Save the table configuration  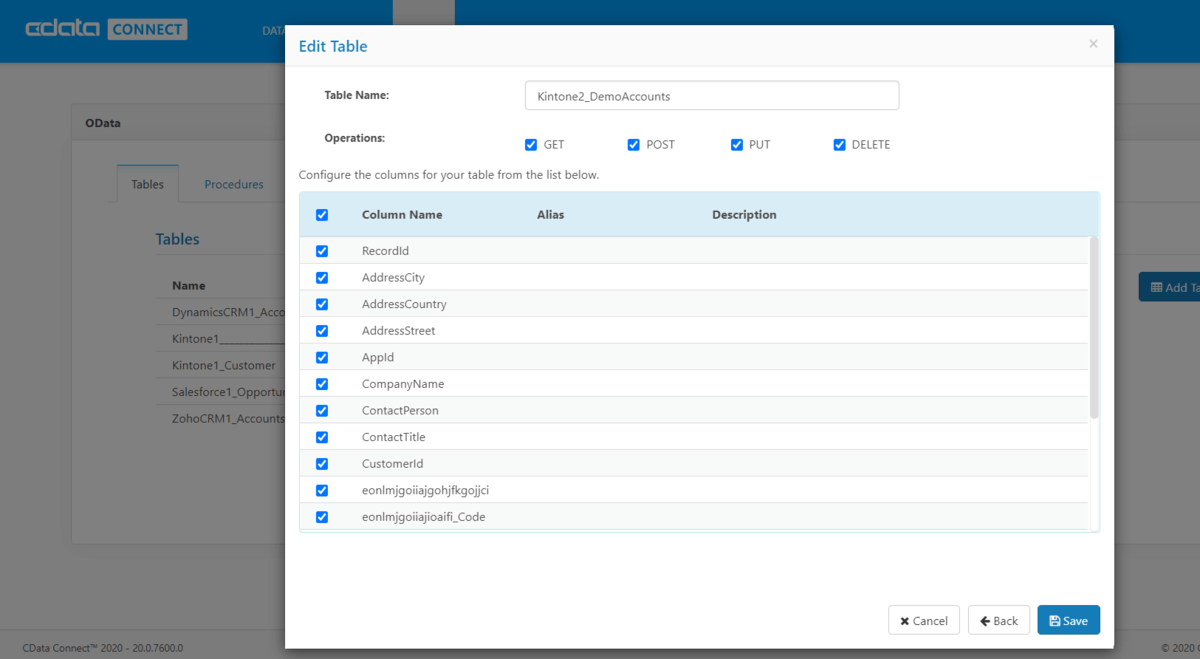pyautogui.click(x=1069, y=620)
